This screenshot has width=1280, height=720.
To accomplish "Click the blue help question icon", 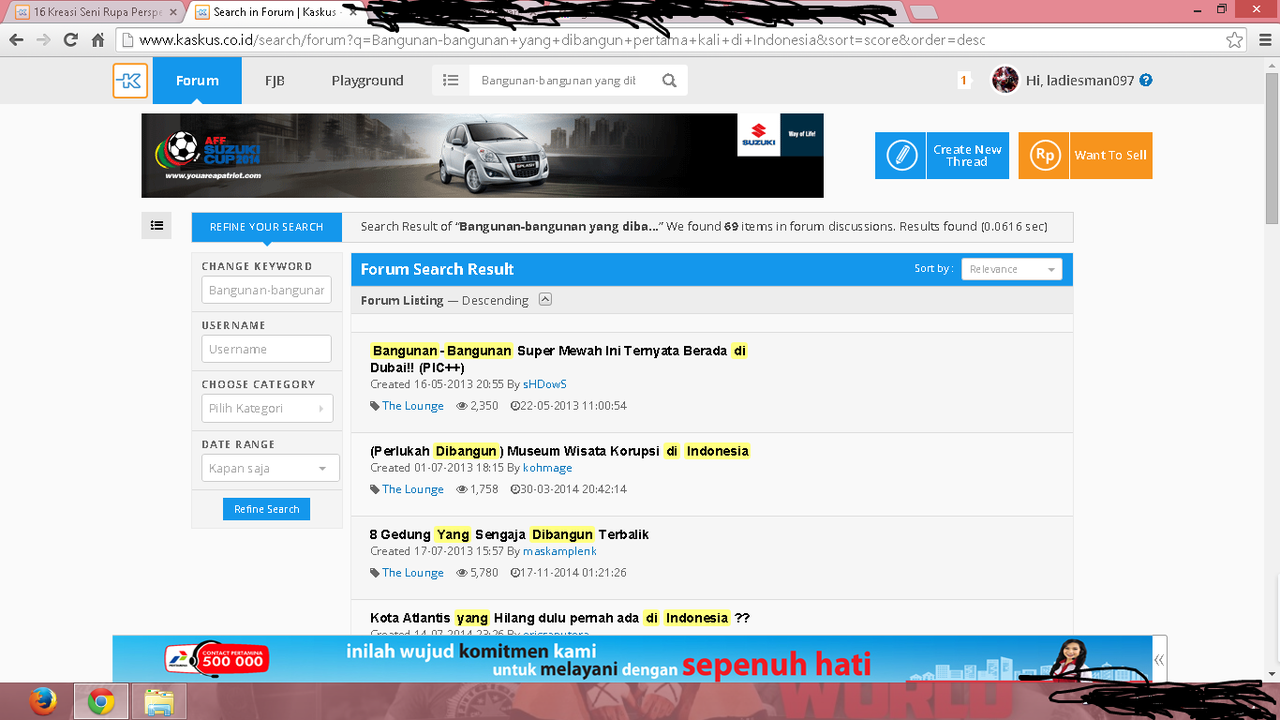I will tap(1146, 80).
